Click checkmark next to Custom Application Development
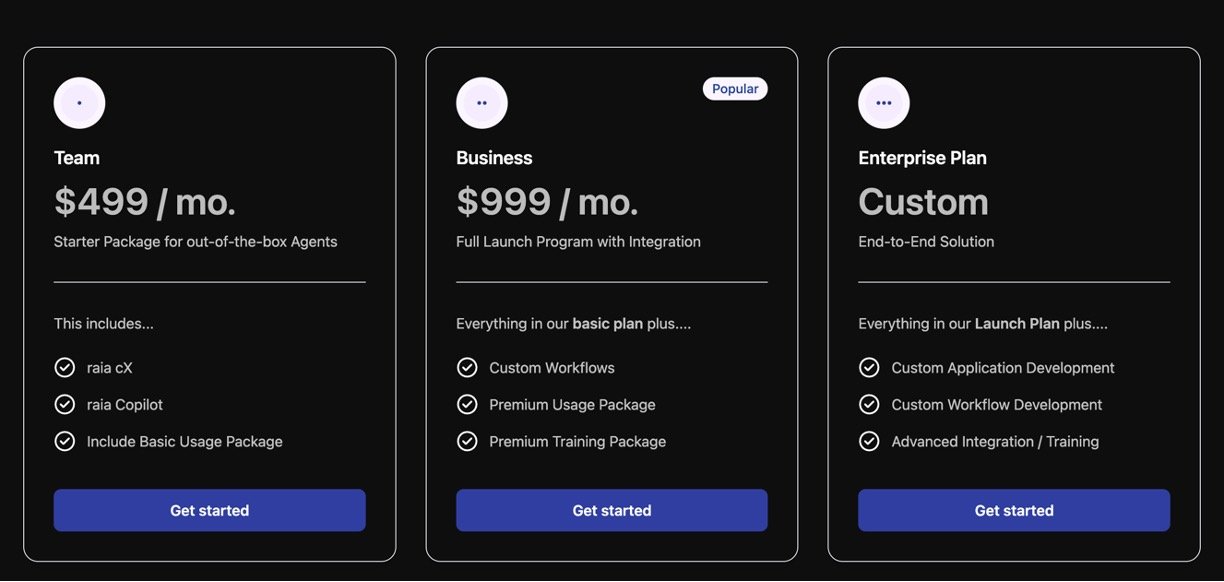 [869, 368]
